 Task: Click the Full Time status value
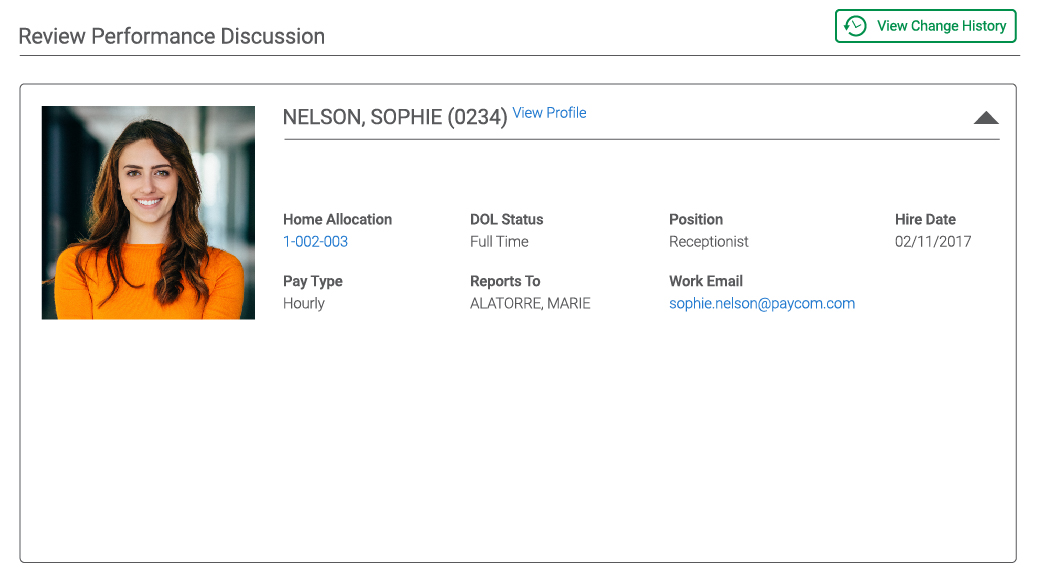[x=499, y=242]
